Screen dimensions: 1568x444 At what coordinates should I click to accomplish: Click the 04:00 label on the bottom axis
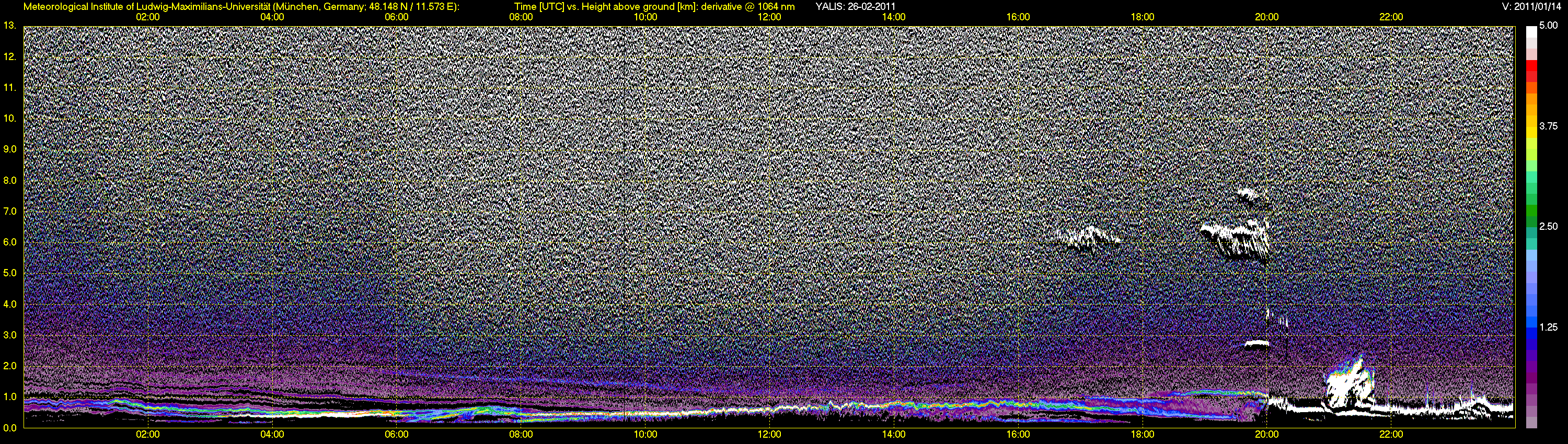click(x=272, y=434)
